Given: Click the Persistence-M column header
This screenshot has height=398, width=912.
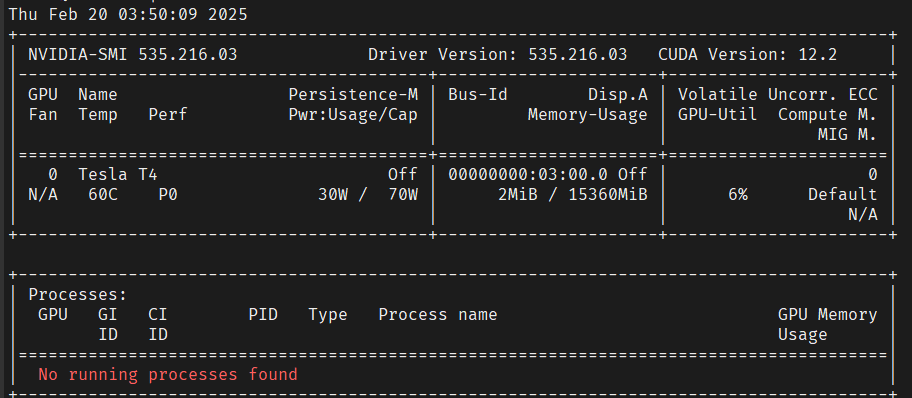Looking at the screenshot, I should click(353, 94).
